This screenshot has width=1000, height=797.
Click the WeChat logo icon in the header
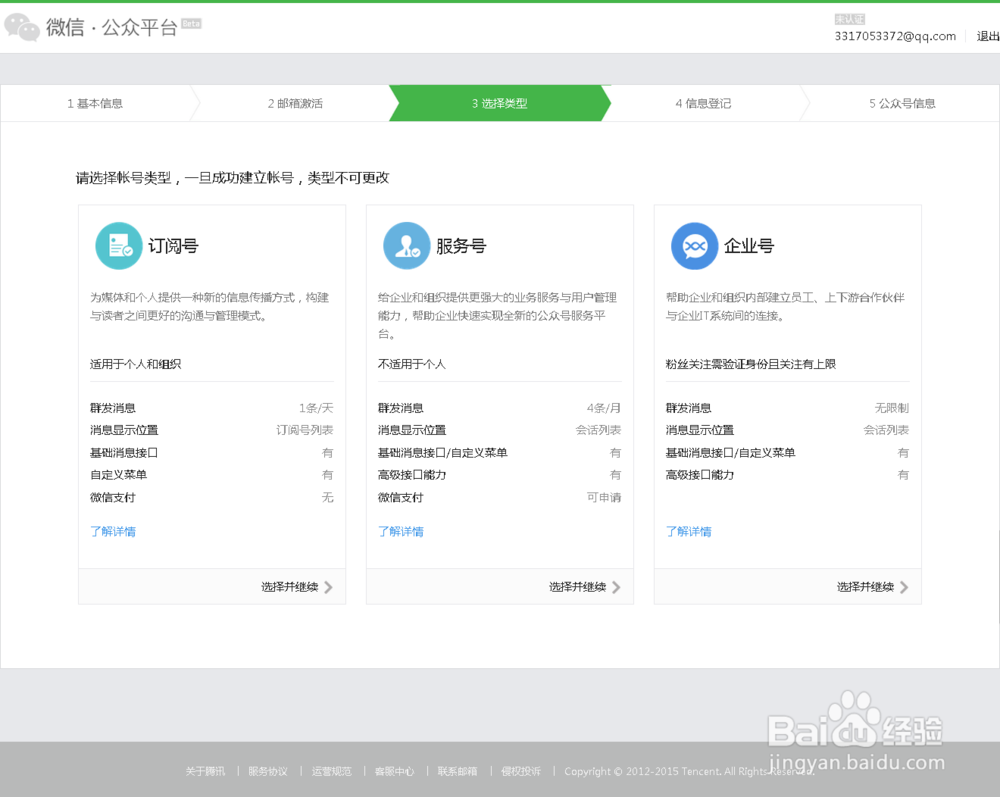point(22,27)
